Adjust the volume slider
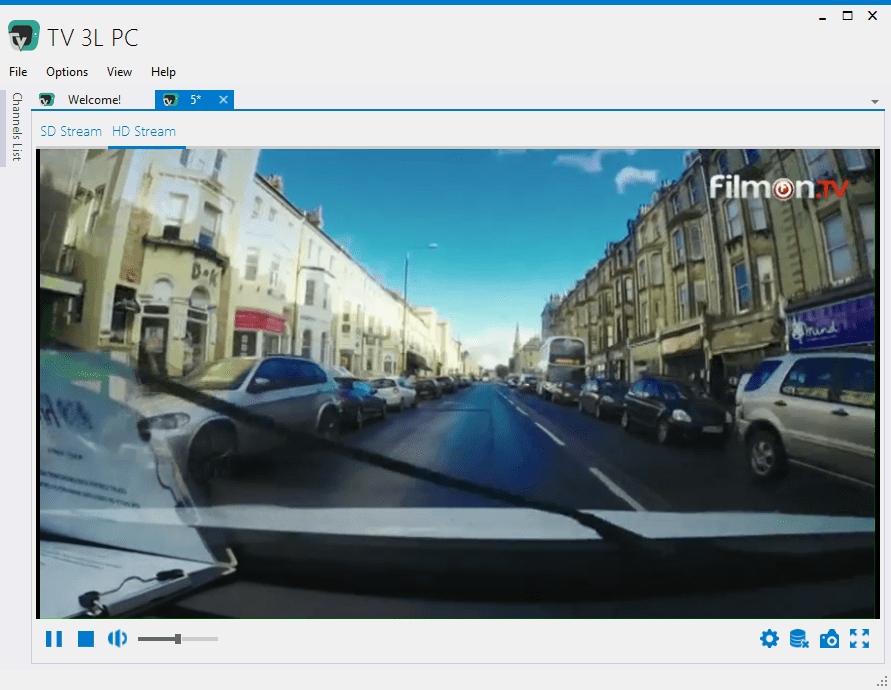The width and height of the screenshot is (891, 690). point(177,639)
